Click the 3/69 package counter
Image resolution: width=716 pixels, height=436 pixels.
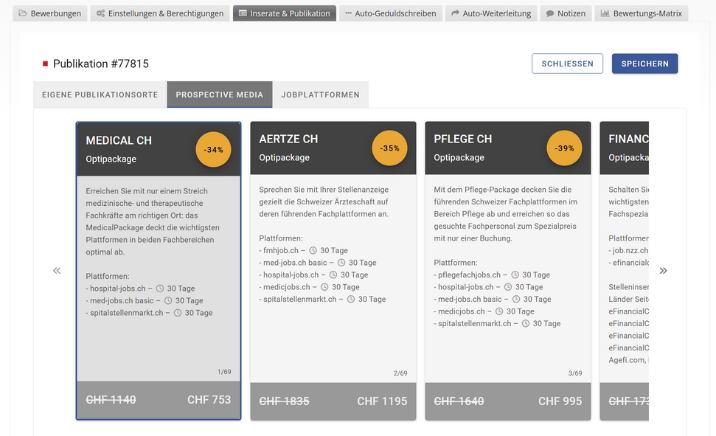(575, 373)
